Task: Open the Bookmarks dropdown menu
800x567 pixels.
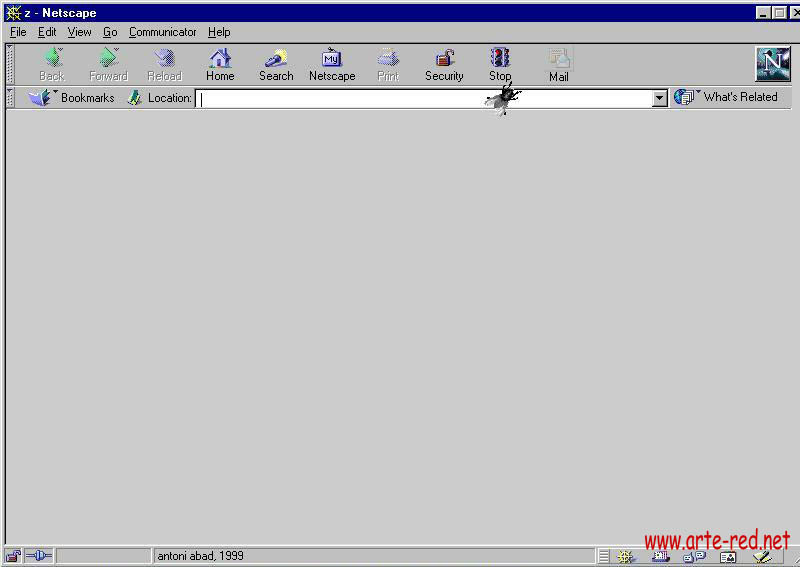Action: [72, 98]
